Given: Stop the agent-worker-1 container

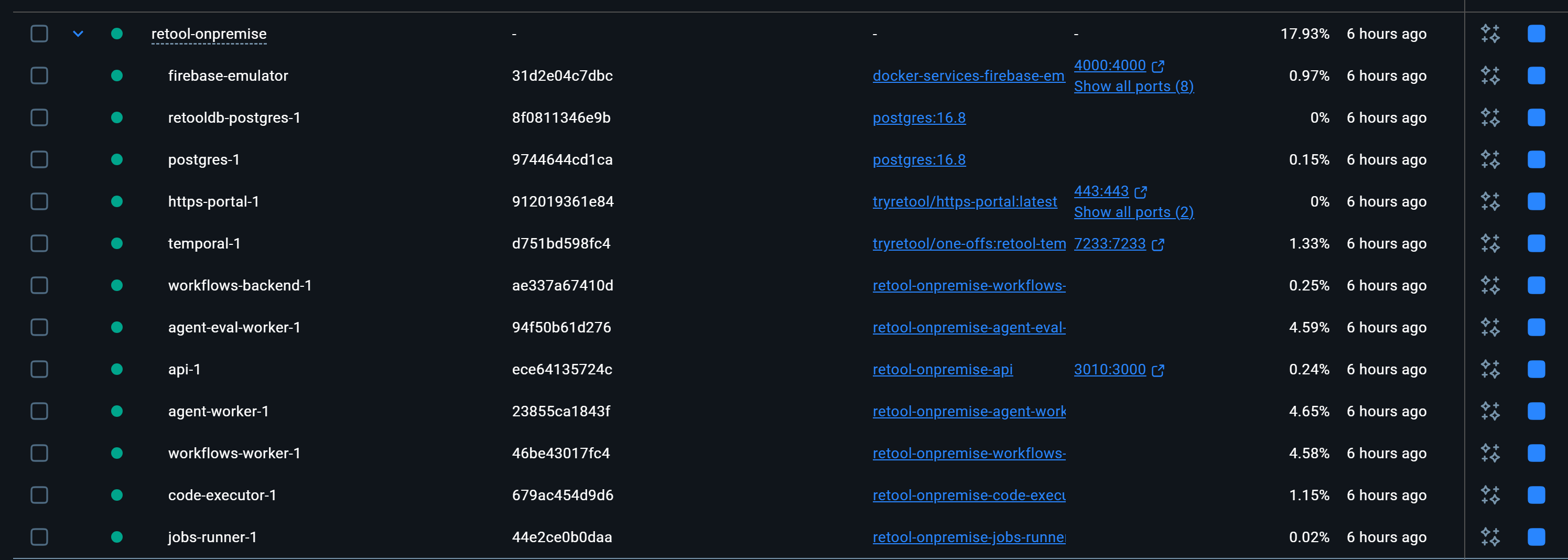Looking at the screenshot, I should (1535, 412).
